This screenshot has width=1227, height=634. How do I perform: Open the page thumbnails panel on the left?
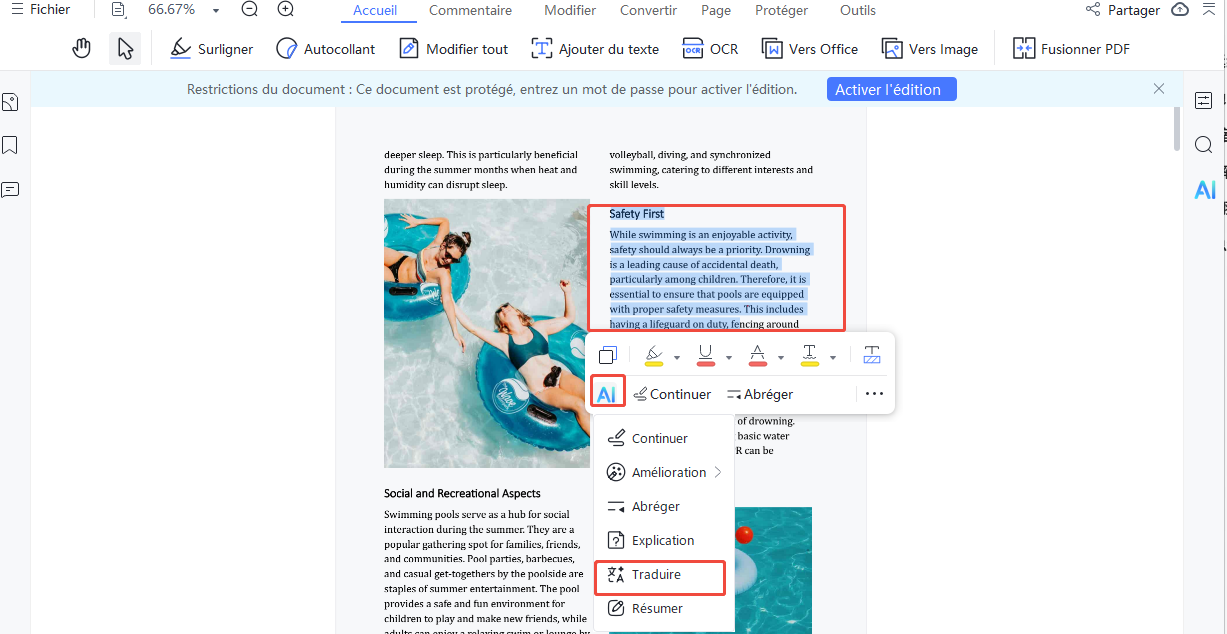pyautogui.click(x=11, y=101)
